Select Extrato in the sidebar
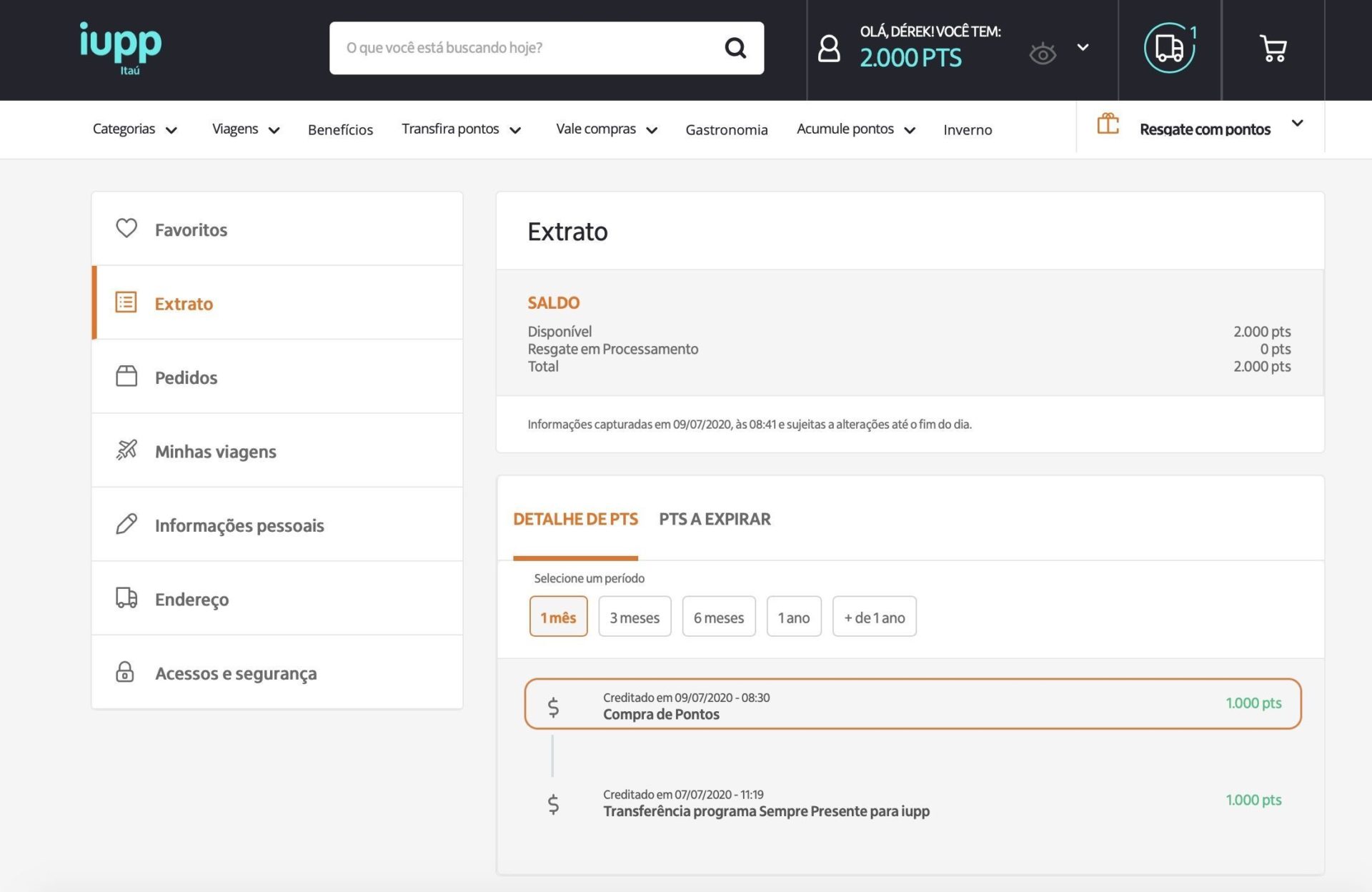1372x892 pixels. (x=277, y=302)
